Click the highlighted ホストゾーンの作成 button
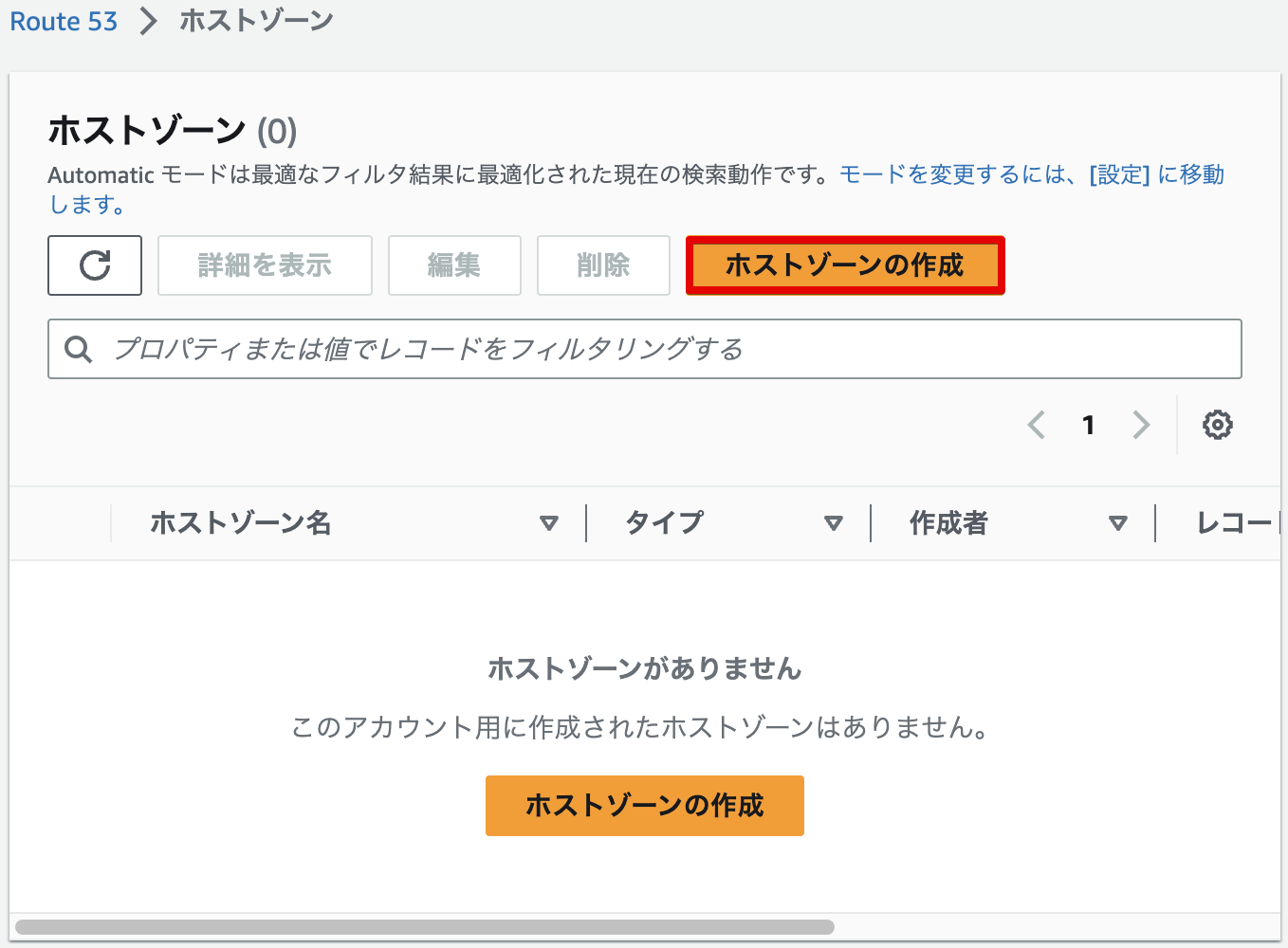Image resolution: width=1288 pixels, height=948 pixels. click(x=844, y=265)
